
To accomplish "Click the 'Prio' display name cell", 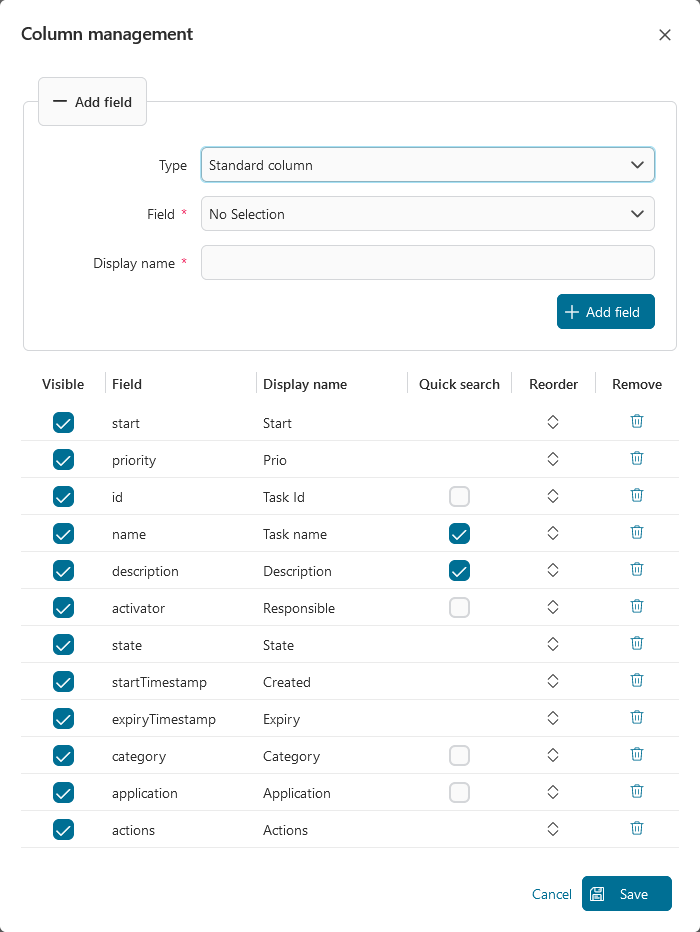I will 275,460.
